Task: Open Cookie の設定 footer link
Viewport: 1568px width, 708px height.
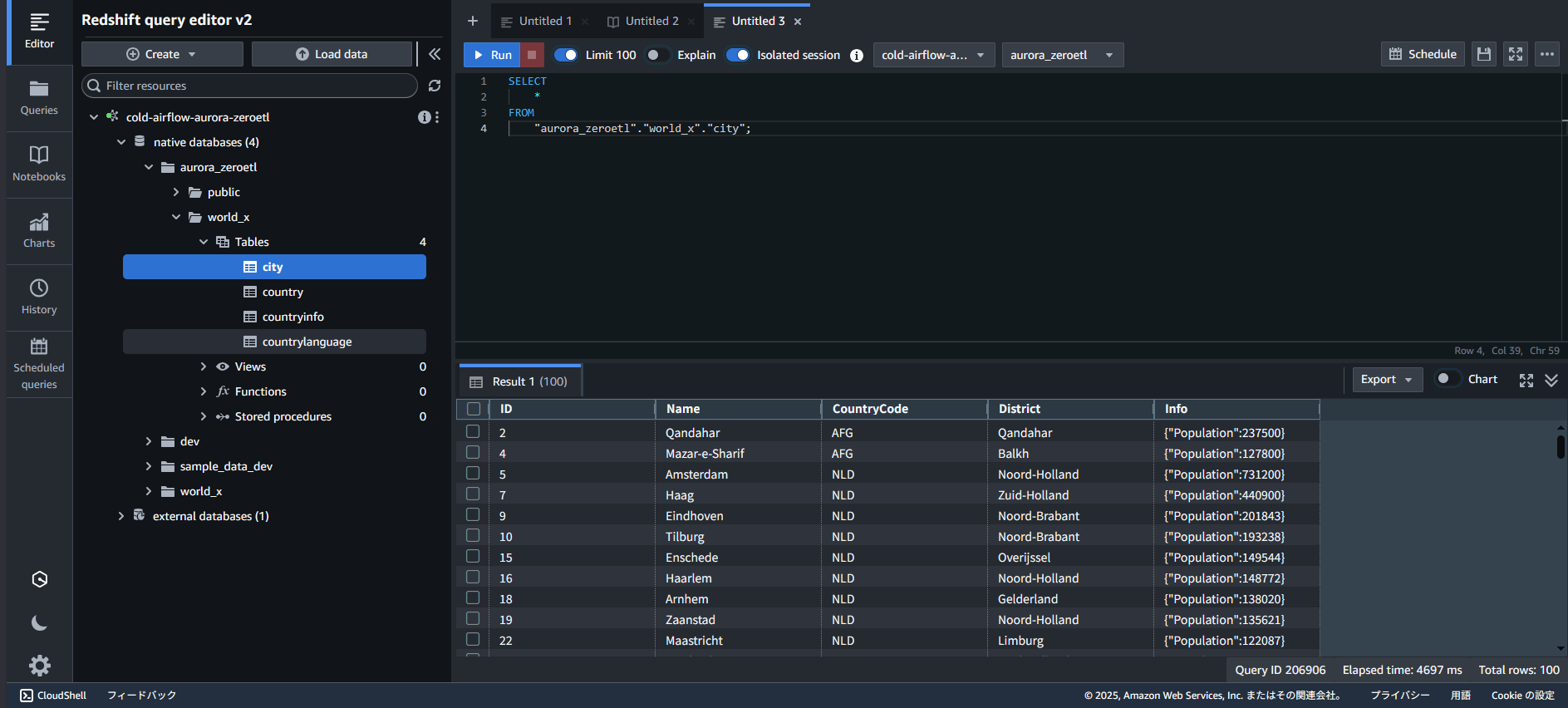Action: [1522, 696]
